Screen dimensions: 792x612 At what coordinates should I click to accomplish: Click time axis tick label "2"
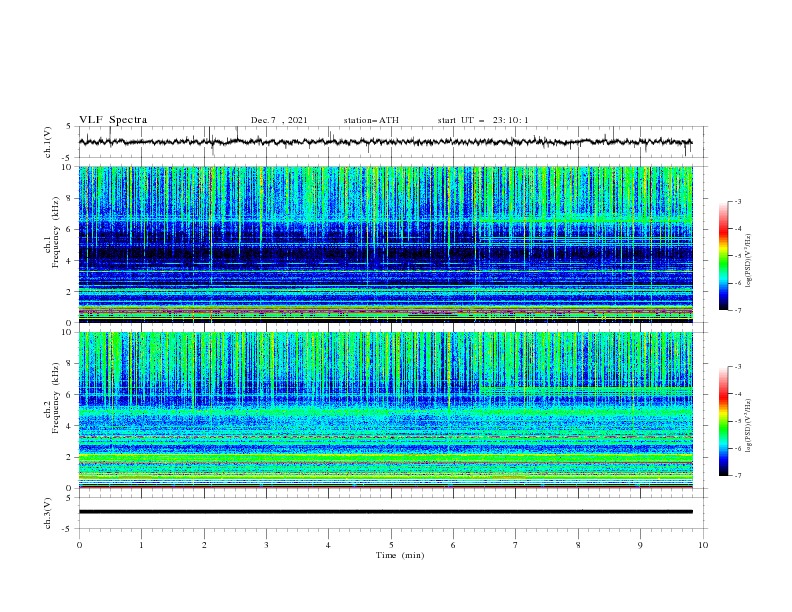(x=204, y=545)
